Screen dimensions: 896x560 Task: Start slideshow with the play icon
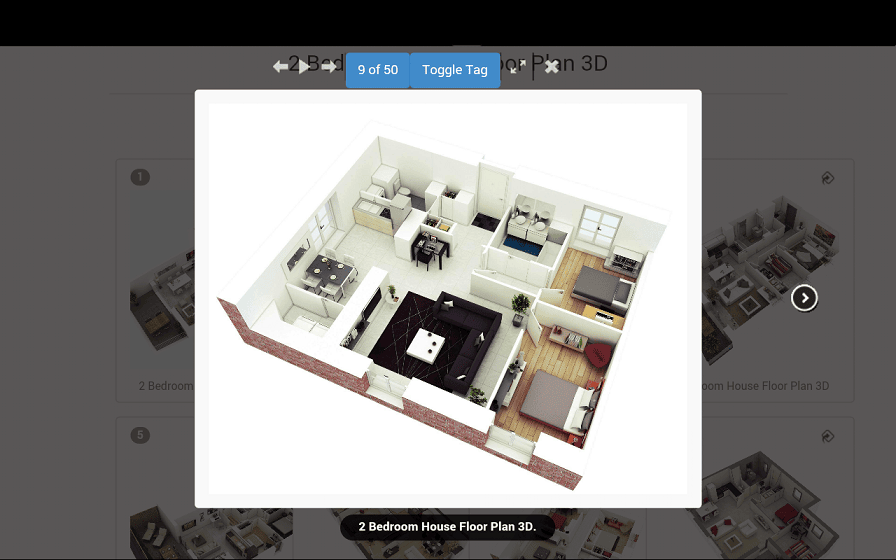305,67
